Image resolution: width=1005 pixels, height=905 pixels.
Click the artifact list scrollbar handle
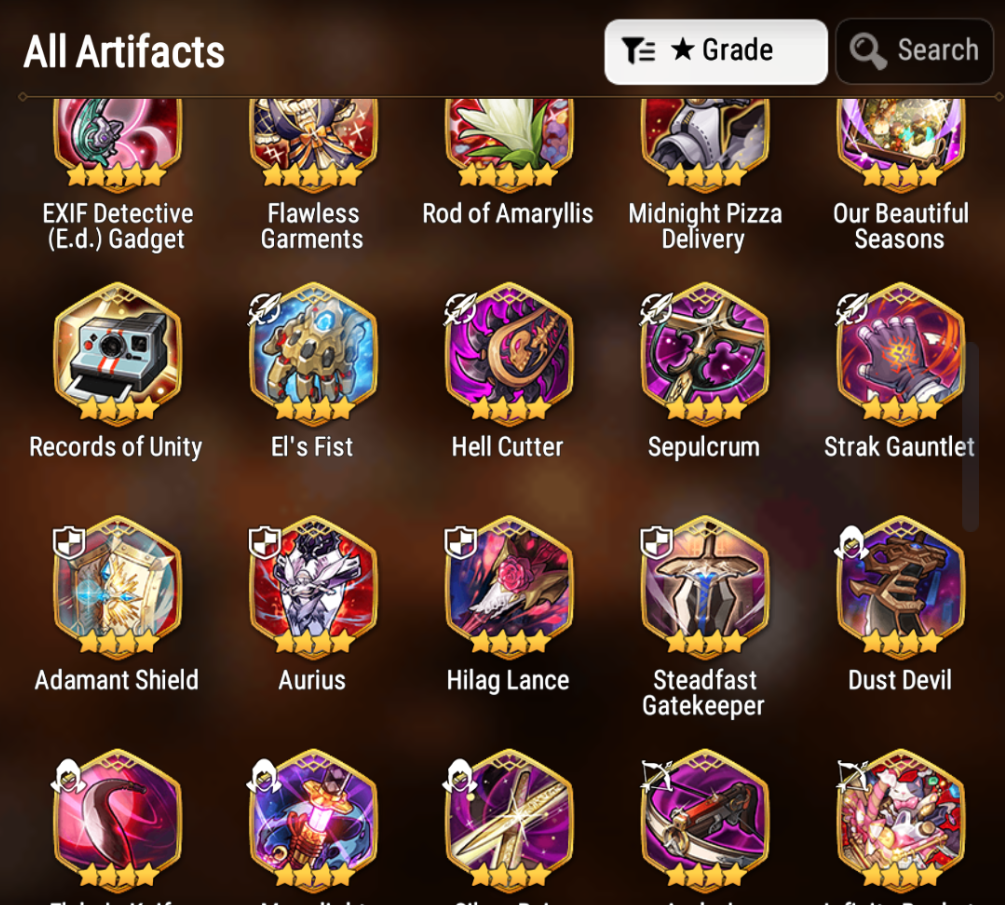click(x=971, y=436)
